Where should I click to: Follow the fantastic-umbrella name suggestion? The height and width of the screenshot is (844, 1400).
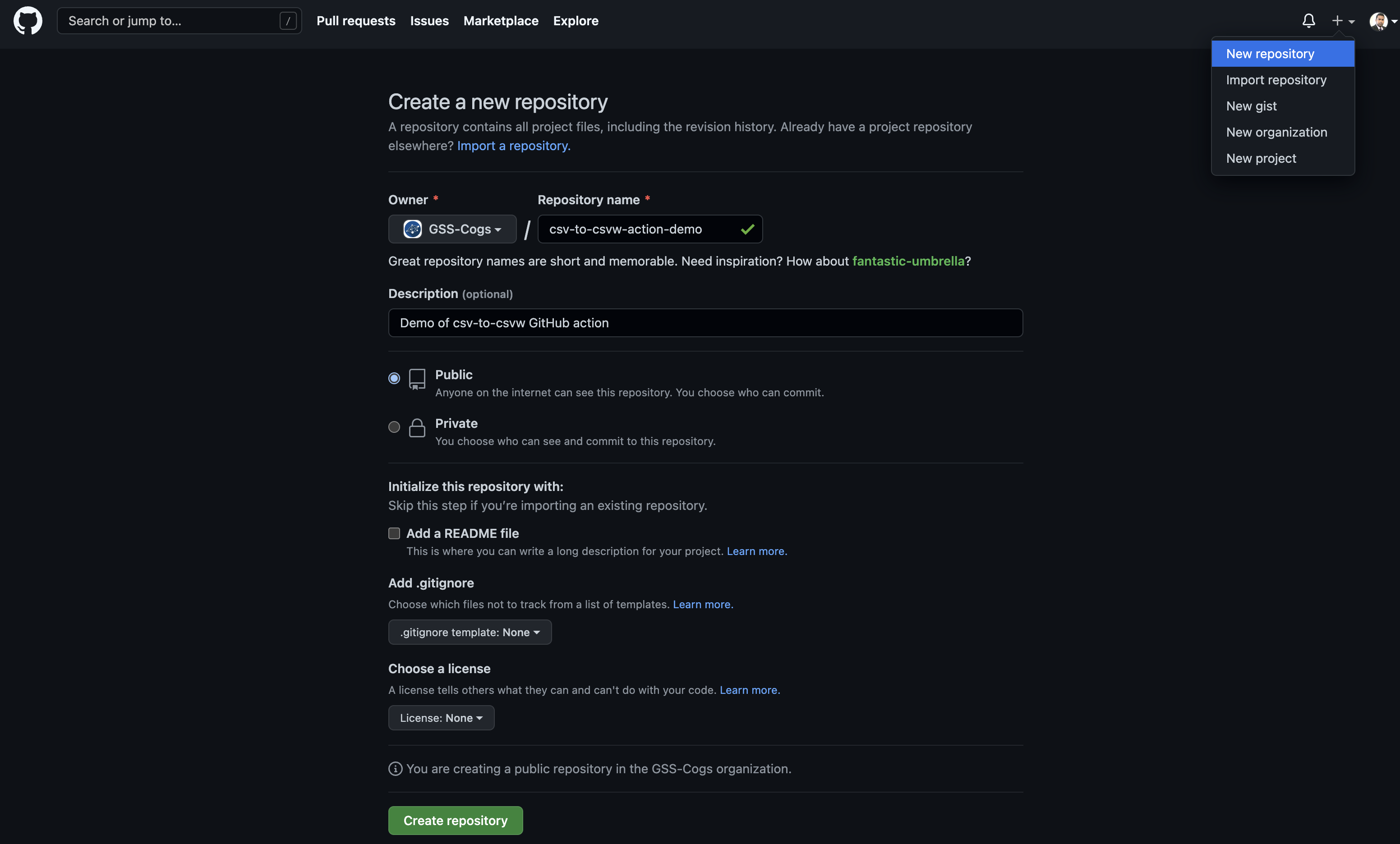pos(908,261)
